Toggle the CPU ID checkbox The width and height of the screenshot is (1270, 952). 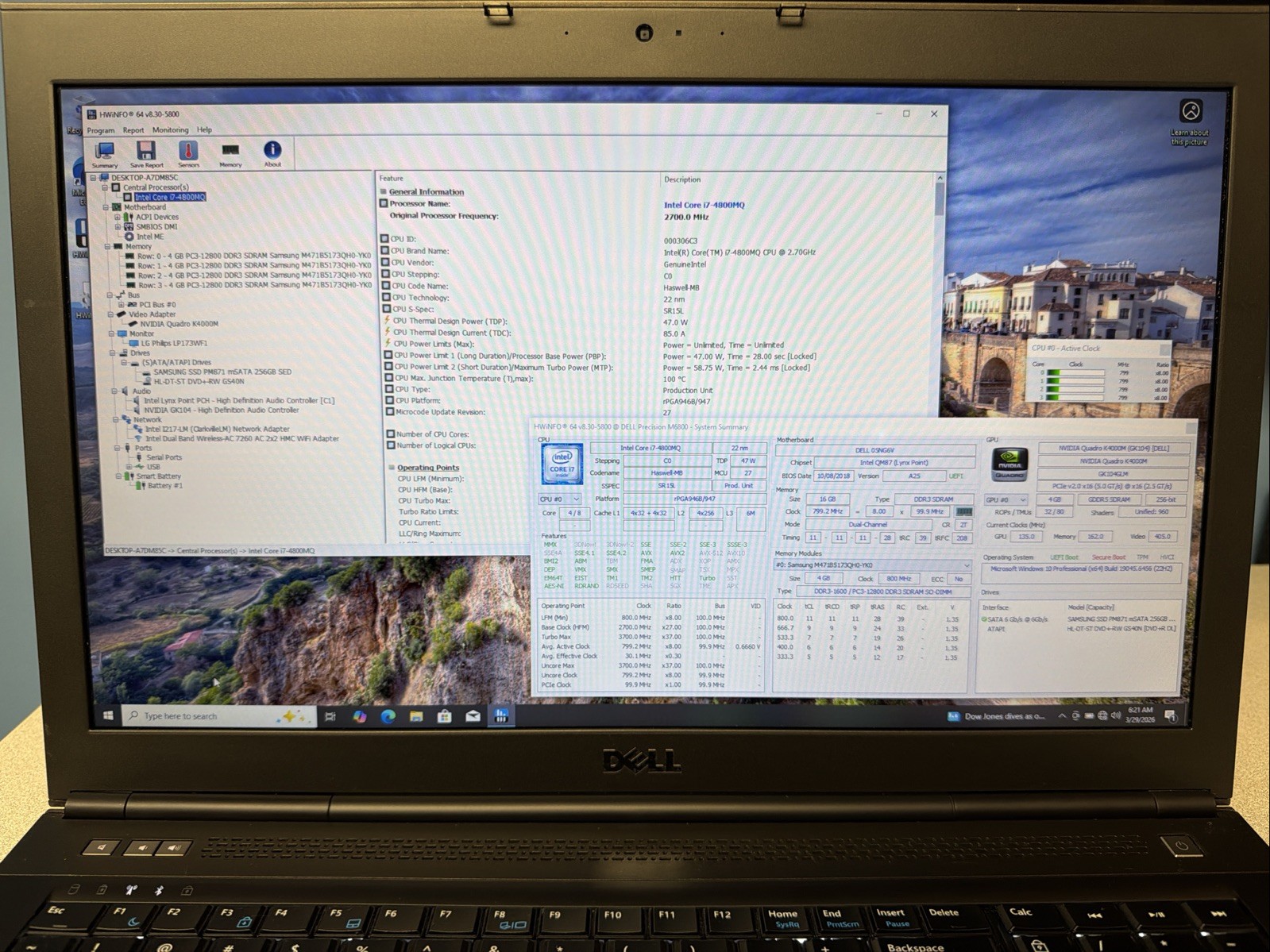(385, 239)
